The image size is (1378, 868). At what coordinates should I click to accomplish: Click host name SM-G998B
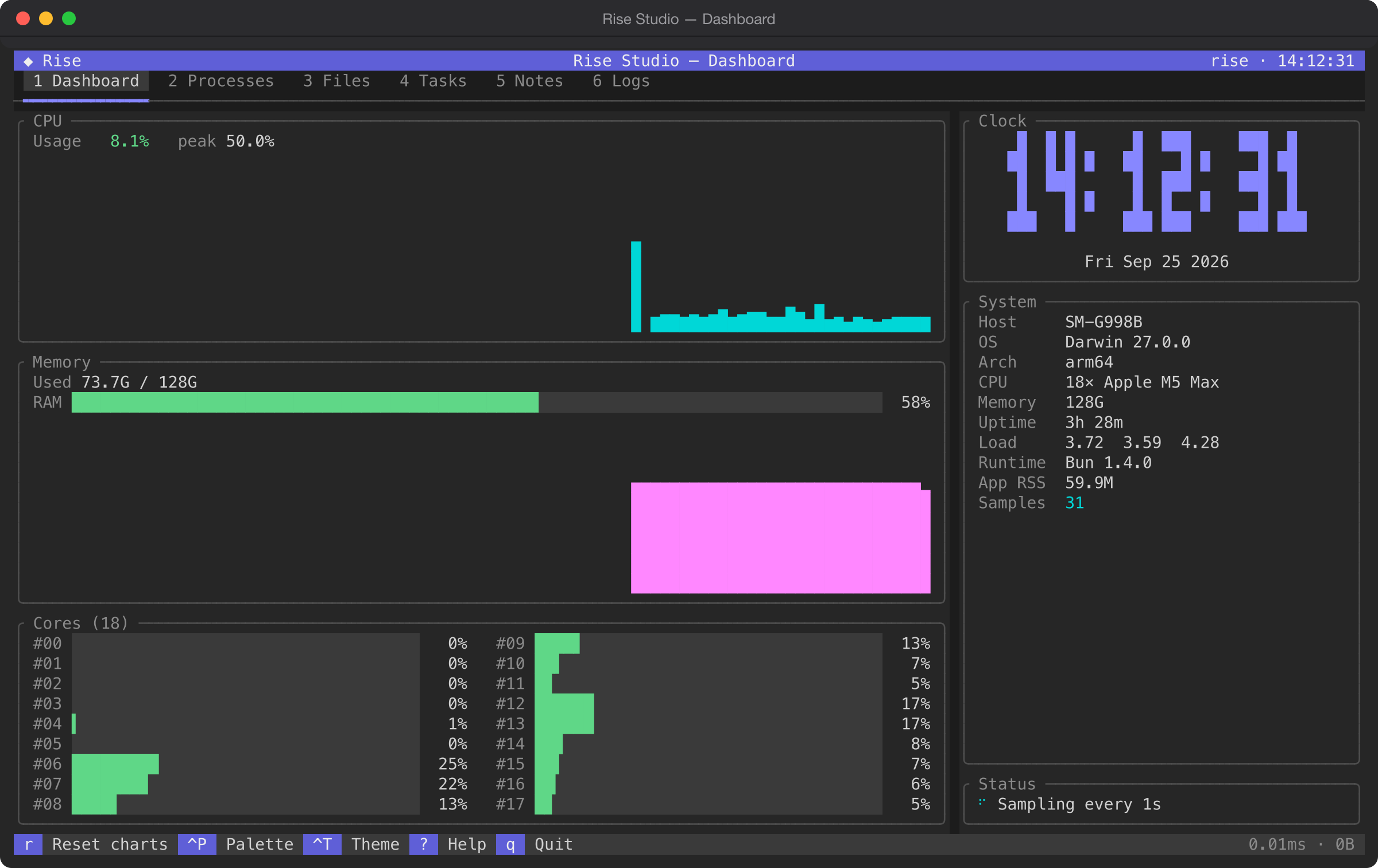pyautogui.click(x=1104, y=322)
